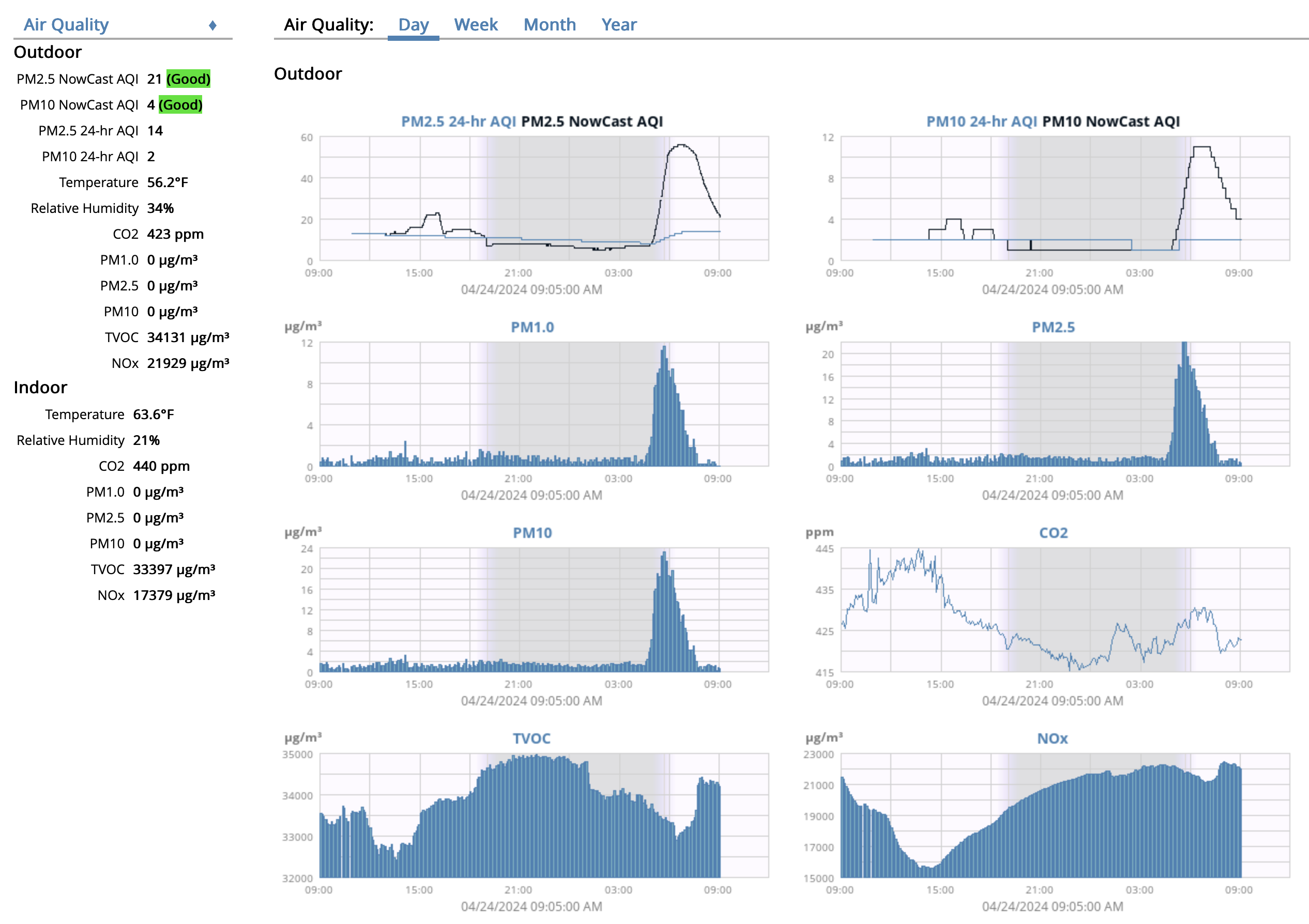Click the Indoor section heading in sidebar
This screenshot has height=924, width=1309.
tap(40, 387)
